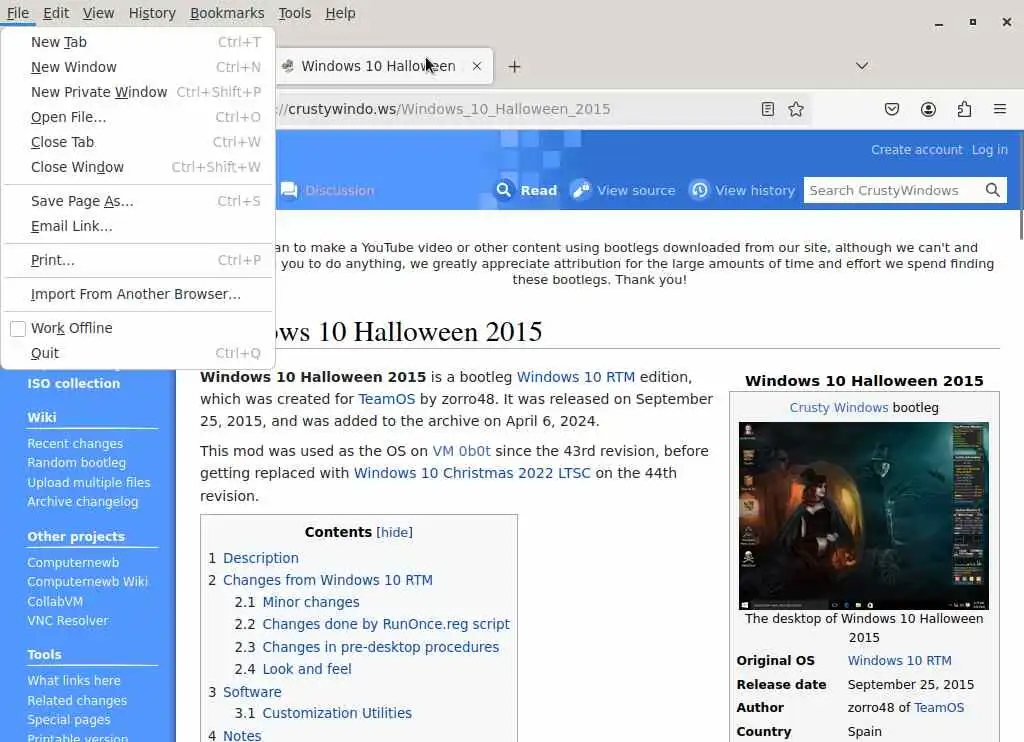Choose Quit from the File menu
Image resolution: width=1024 pixels, height=742 pixels.
coord(138,353)
